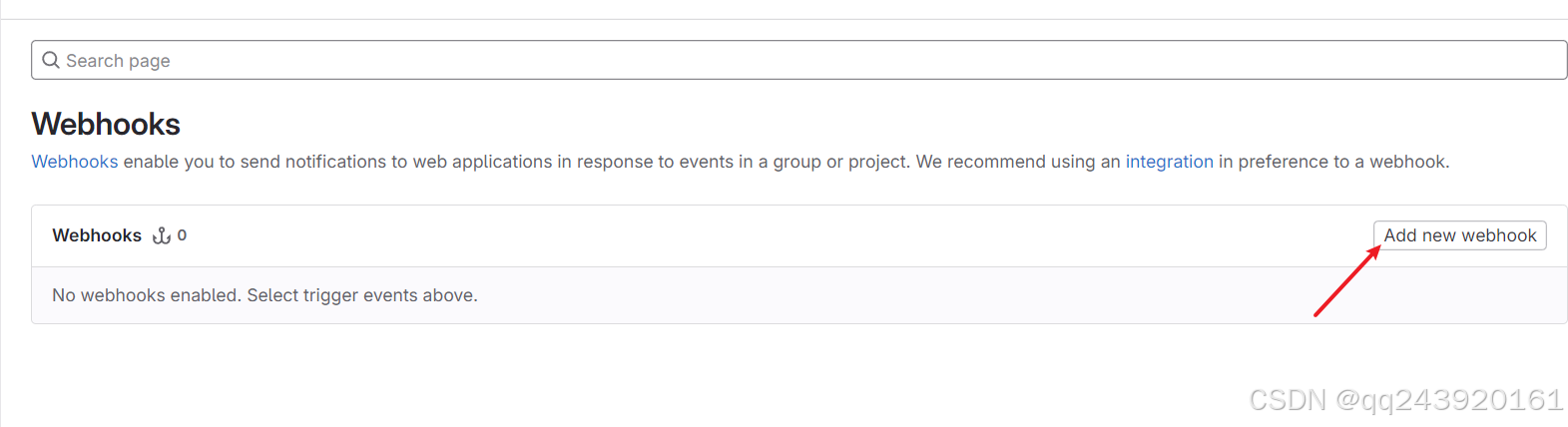The height and width of the screenshot is (427, 1568).
Task: Focus the Search page input field
Action: click(x=798, y=60)
